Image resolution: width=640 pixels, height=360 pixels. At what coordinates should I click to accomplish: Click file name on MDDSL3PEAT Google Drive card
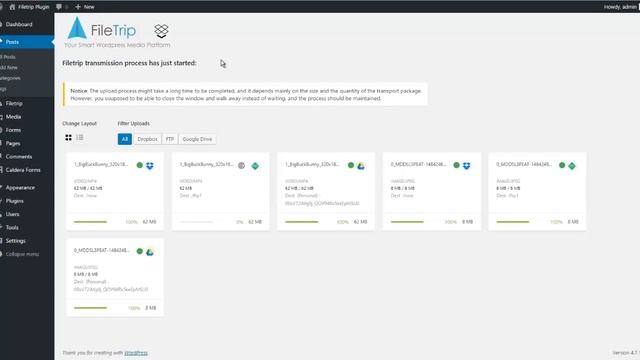[102, 250]
